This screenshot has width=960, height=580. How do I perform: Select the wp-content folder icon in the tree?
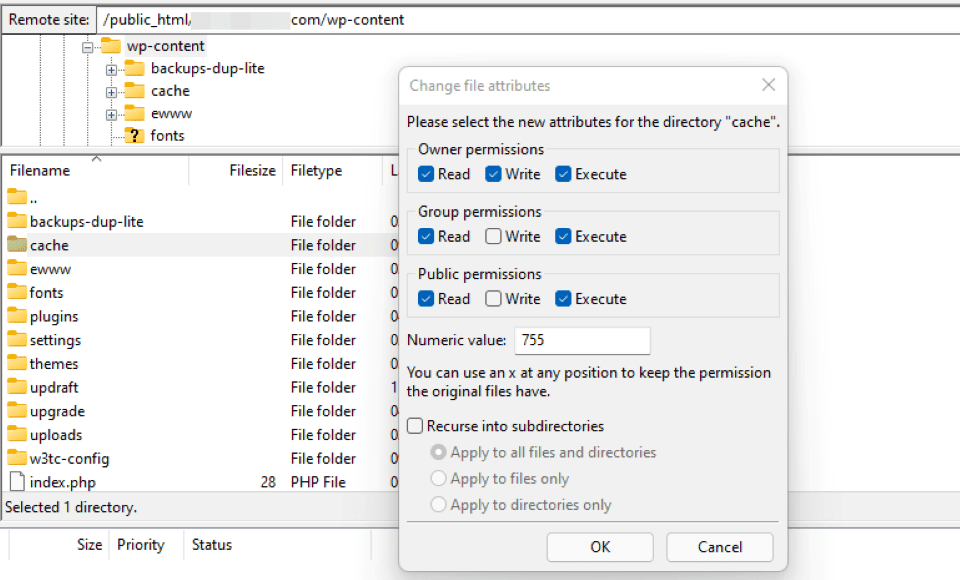pos(112,45)
